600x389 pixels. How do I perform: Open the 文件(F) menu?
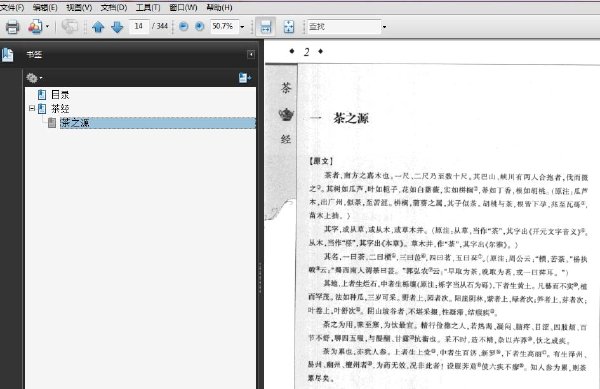[x=12, y=7]
